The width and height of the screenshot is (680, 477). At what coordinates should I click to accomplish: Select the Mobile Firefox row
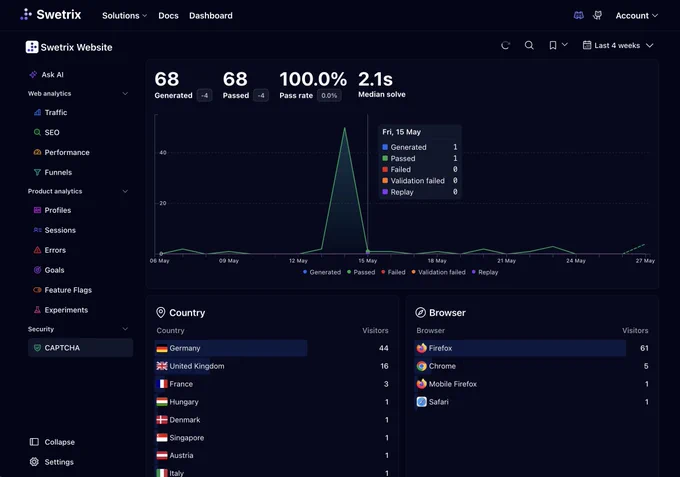(532, 384)
